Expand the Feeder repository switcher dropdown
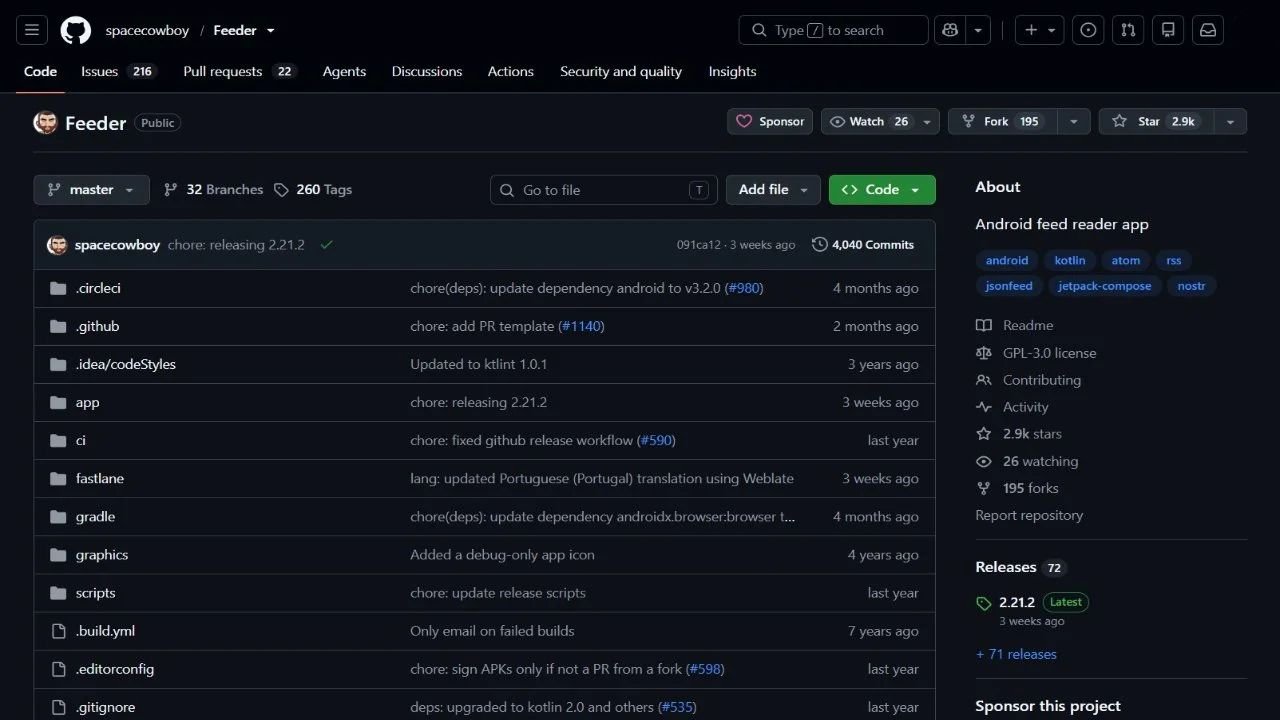Viewport: 1280px width, 720px height. [x=270, y=31]
